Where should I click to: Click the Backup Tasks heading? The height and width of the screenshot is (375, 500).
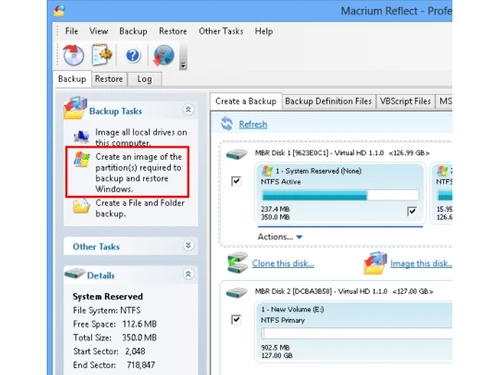pyautogui.click(x=116, y=111)
